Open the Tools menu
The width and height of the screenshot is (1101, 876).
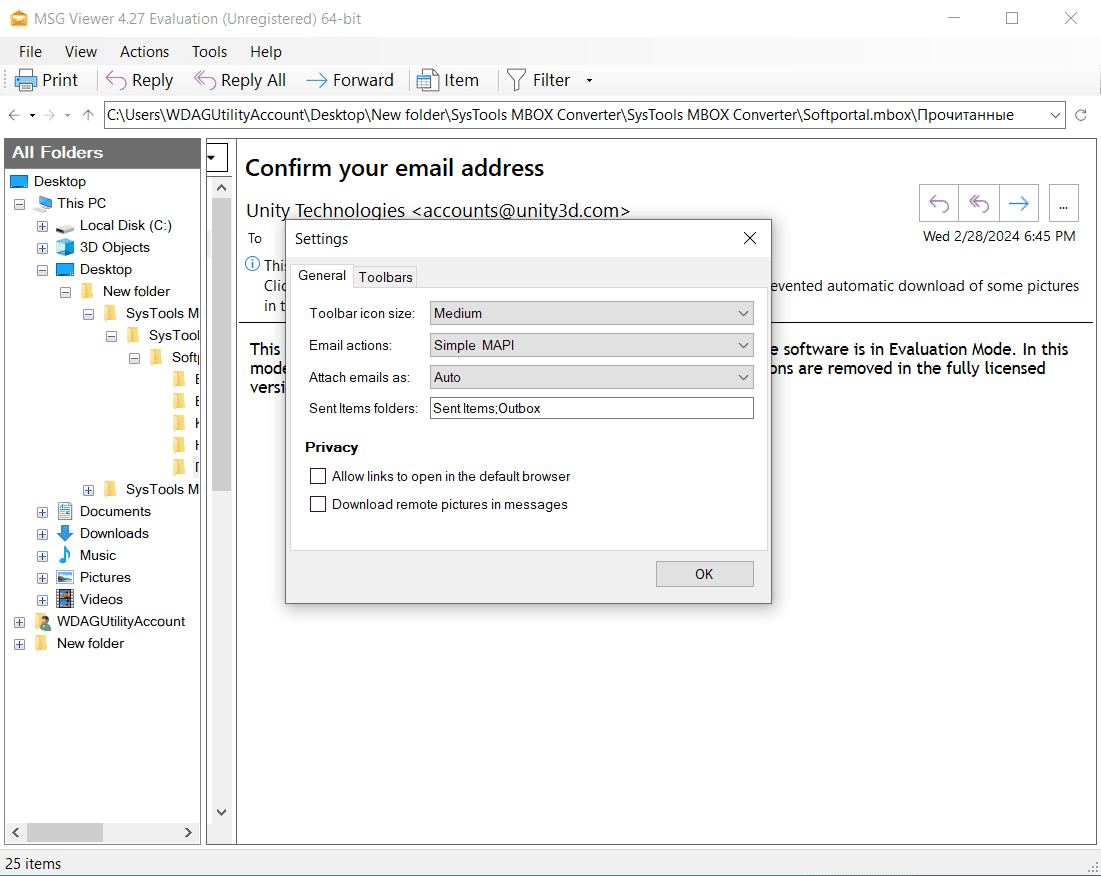pyautogui.click(x=209, y=52)
